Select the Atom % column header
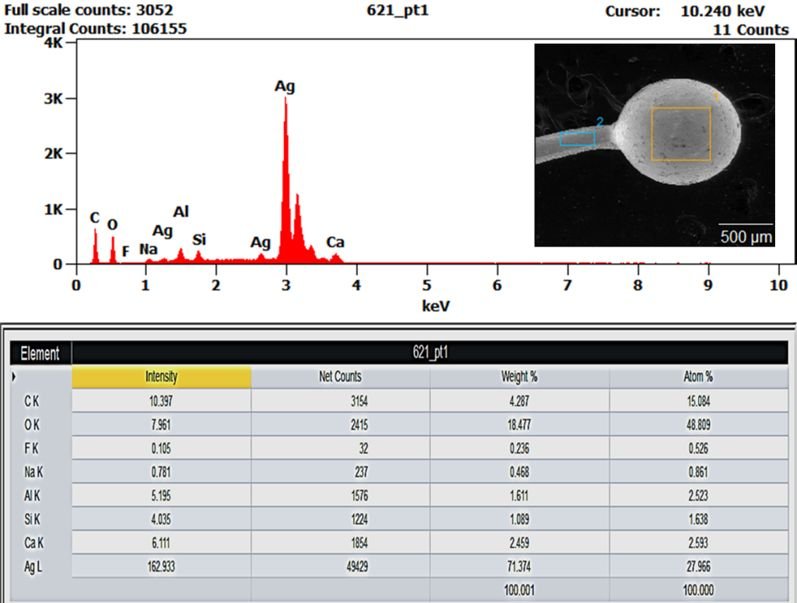Image resolution: width=797 pixels, height=603 pixels. point(698,377)
